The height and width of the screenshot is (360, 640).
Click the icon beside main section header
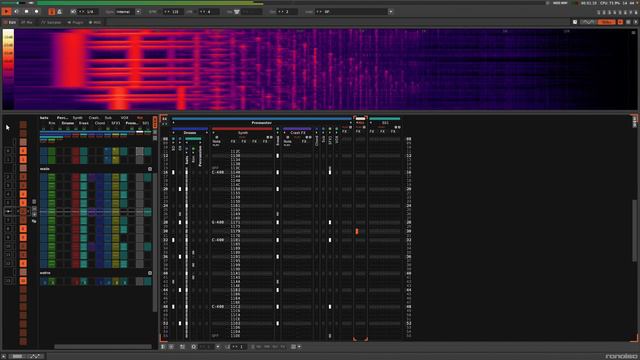coord(150,169)
